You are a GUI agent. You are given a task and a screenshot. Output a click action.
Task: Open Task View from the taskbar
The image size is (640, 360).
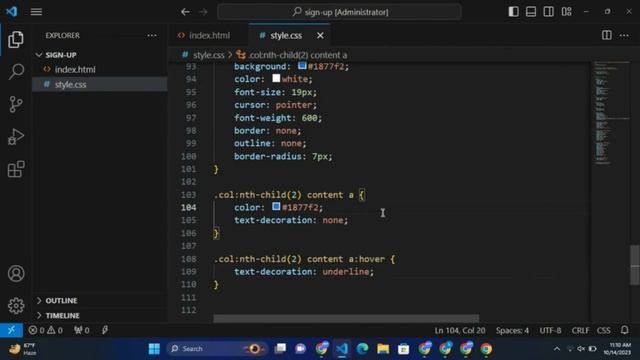pos(280,349)
